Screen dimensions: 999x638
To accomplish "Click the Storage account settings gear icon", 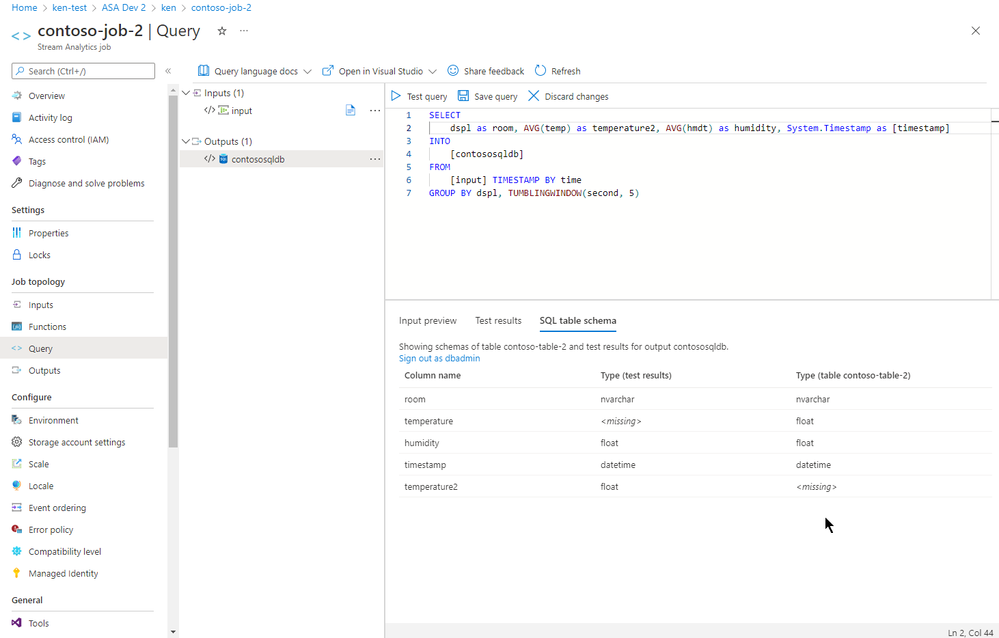I will tap(17, 442).
